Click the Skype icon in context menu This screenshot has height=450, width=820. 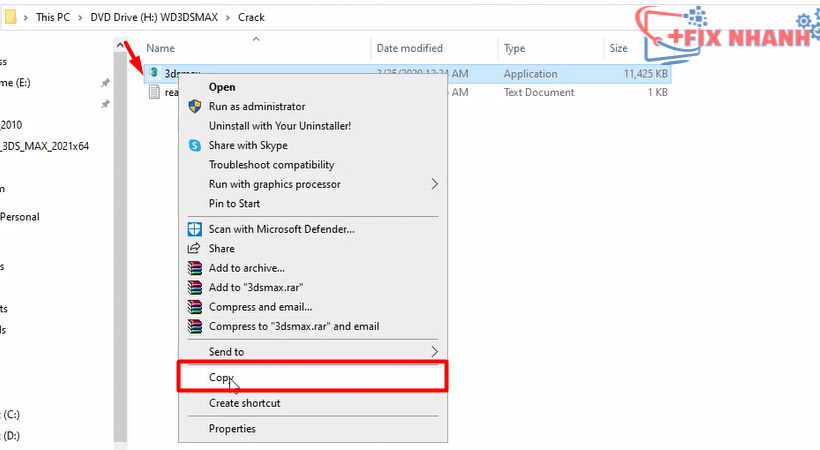(195, 146)
